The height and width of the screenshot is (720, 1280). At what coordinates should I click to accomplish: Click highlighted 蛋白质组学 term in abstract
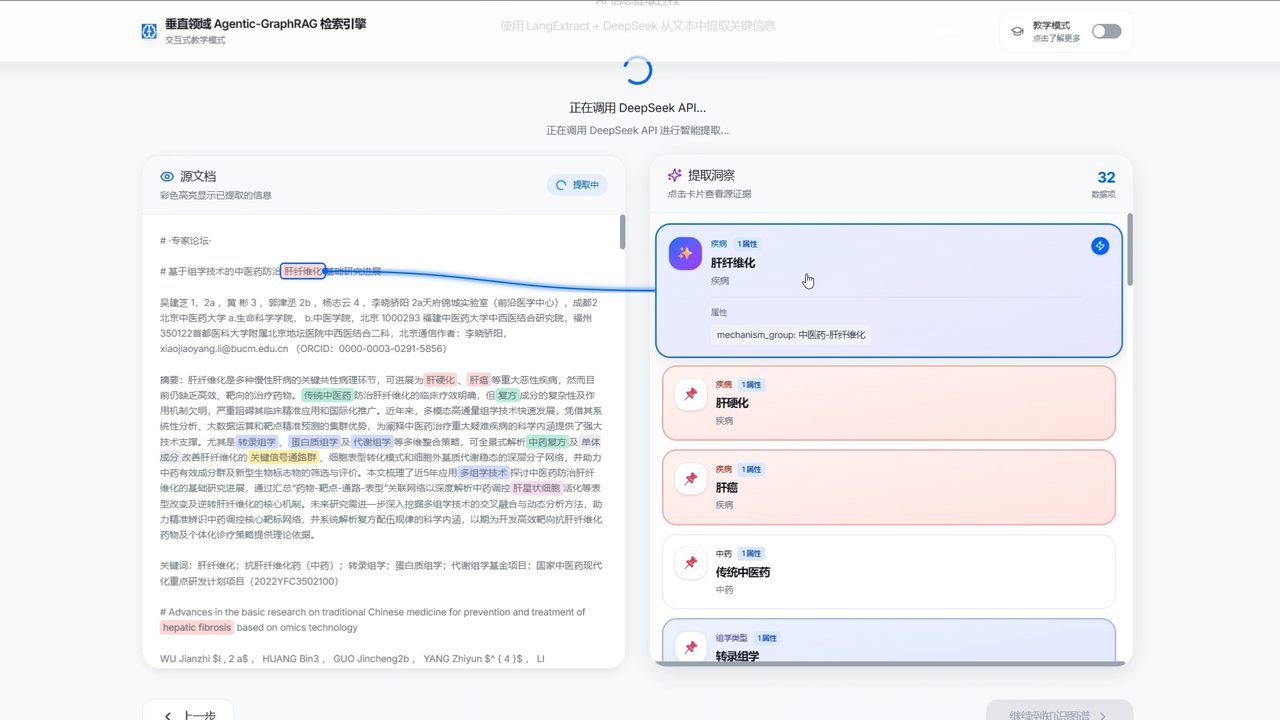313,442
